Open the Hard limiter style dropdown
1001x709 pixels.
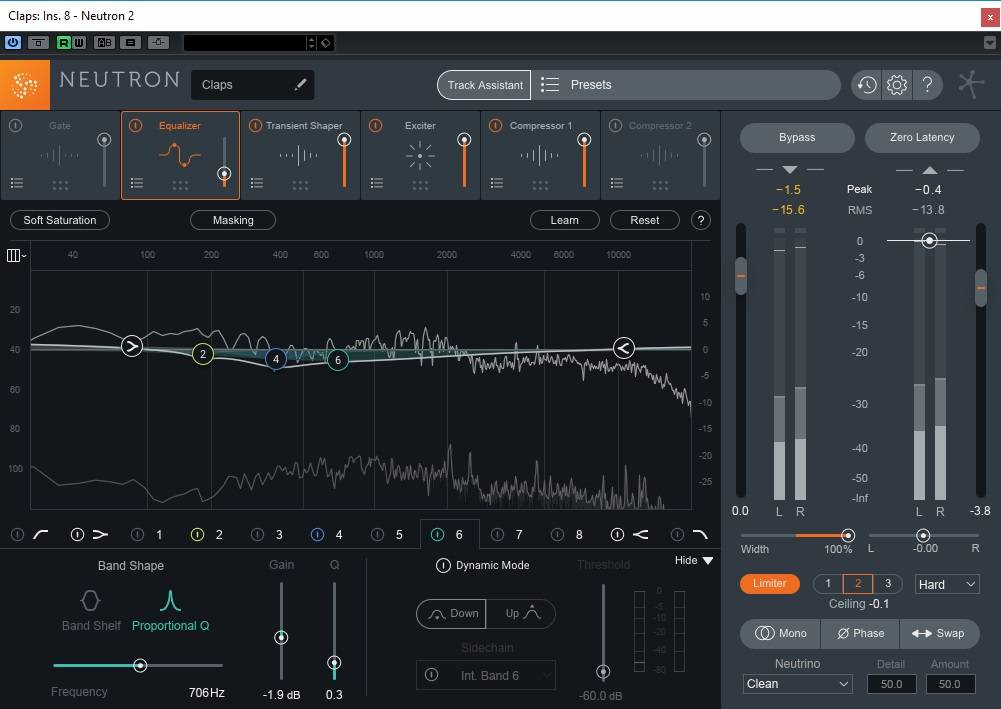(x=946, y=584)
